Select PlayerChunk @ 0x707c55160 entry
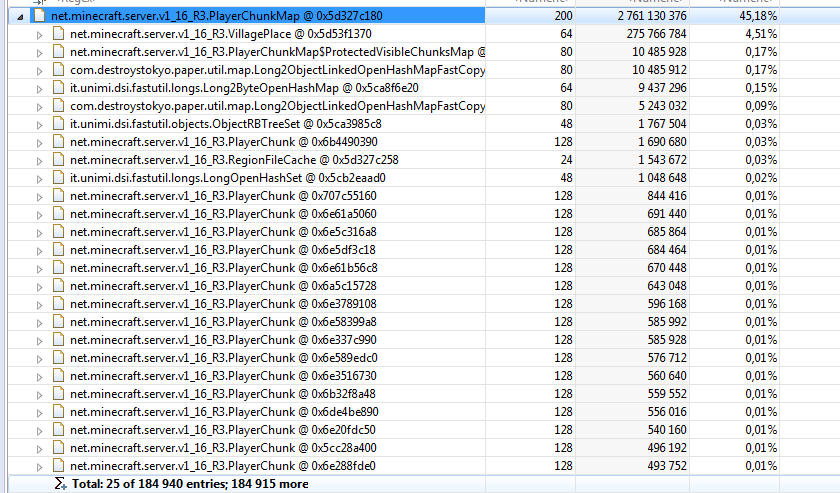840x493 pixels. [x=223, y=196]
